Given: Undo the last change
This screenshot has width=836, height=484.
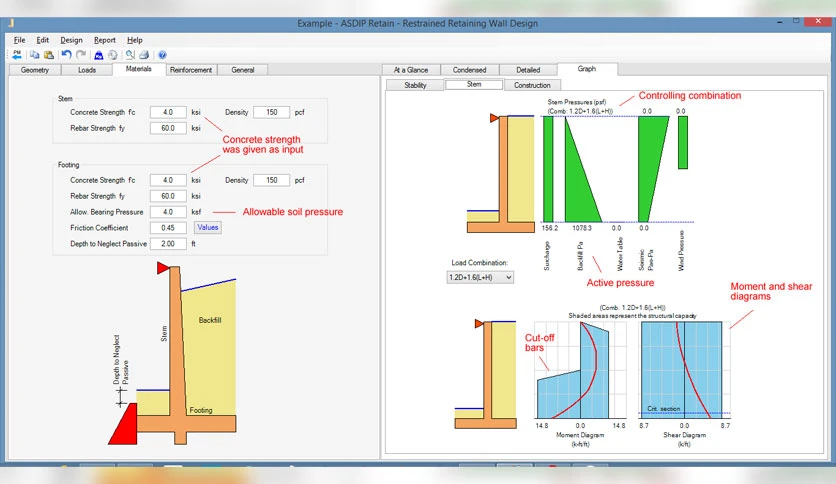Looking at the screenshot, I should 66,54.
